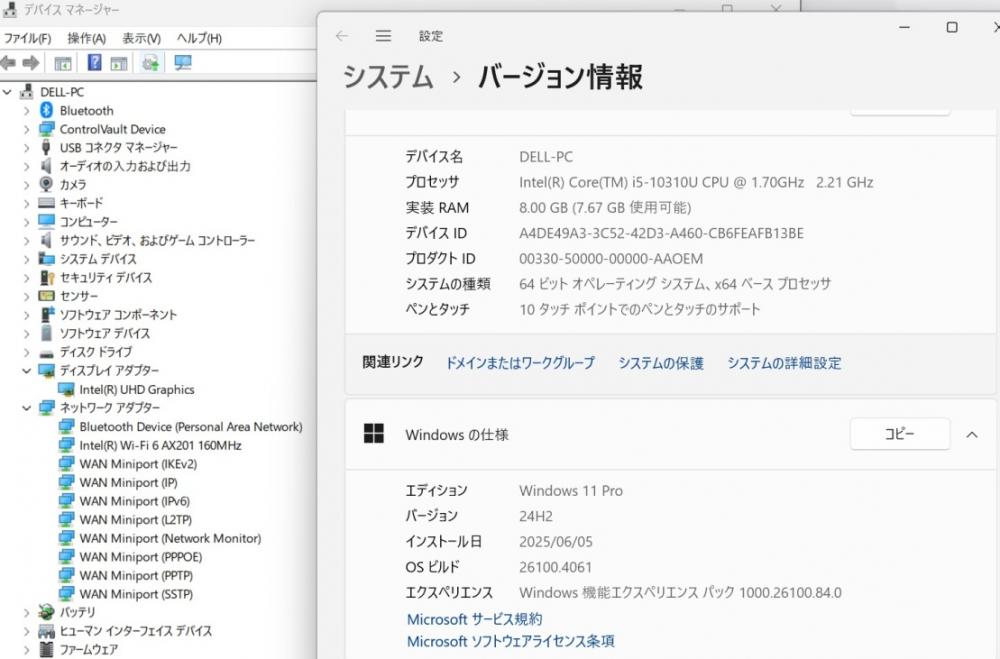The image size is (1000, 659).
Task: Click the product ID 00330-50000-00000-AAOEM
Action: [x=611, y=259]
